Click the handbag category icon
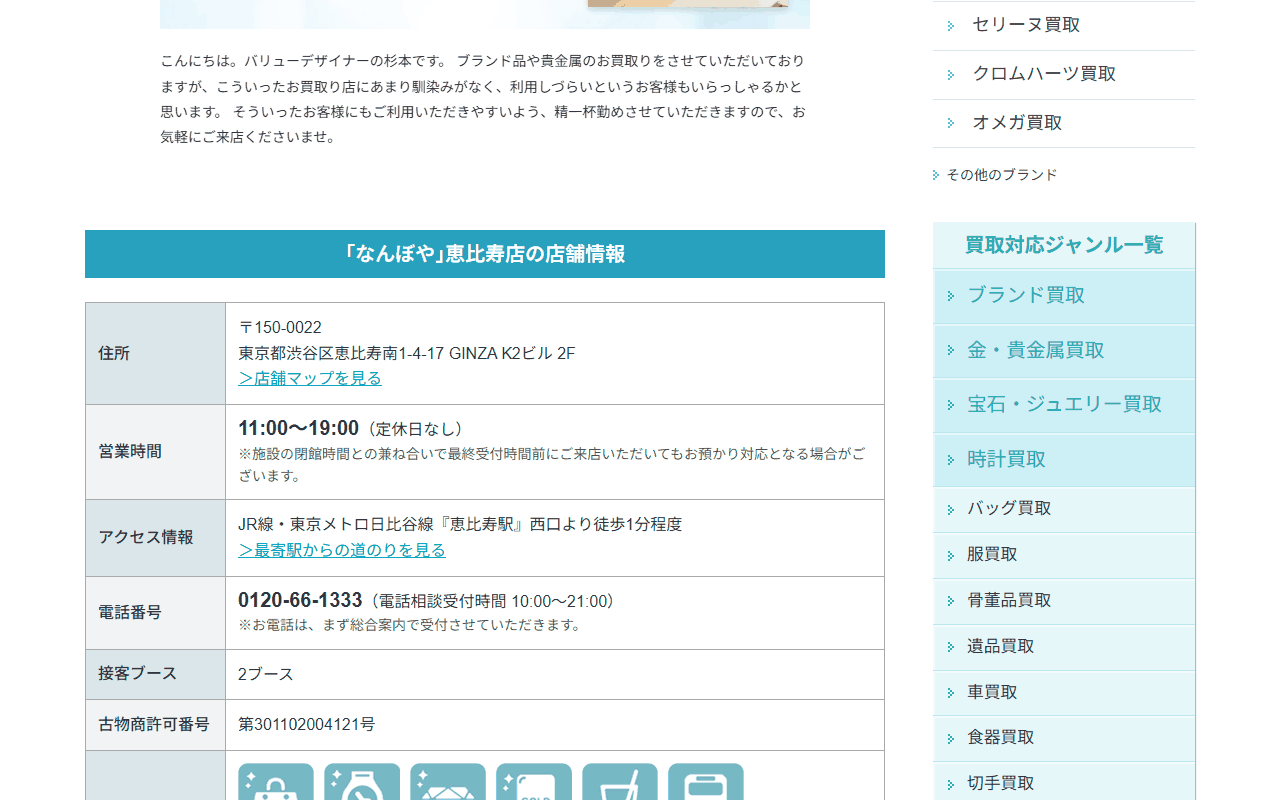The width and height of the screenshot is (1280, 800). 276,782
